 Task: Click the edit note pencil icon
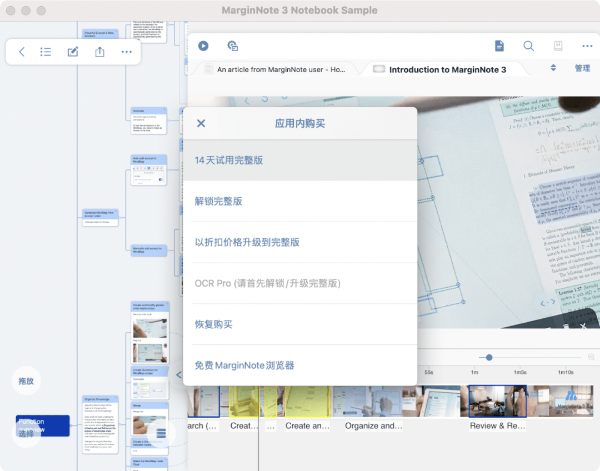pyautogui.click(x=73, y=52)
